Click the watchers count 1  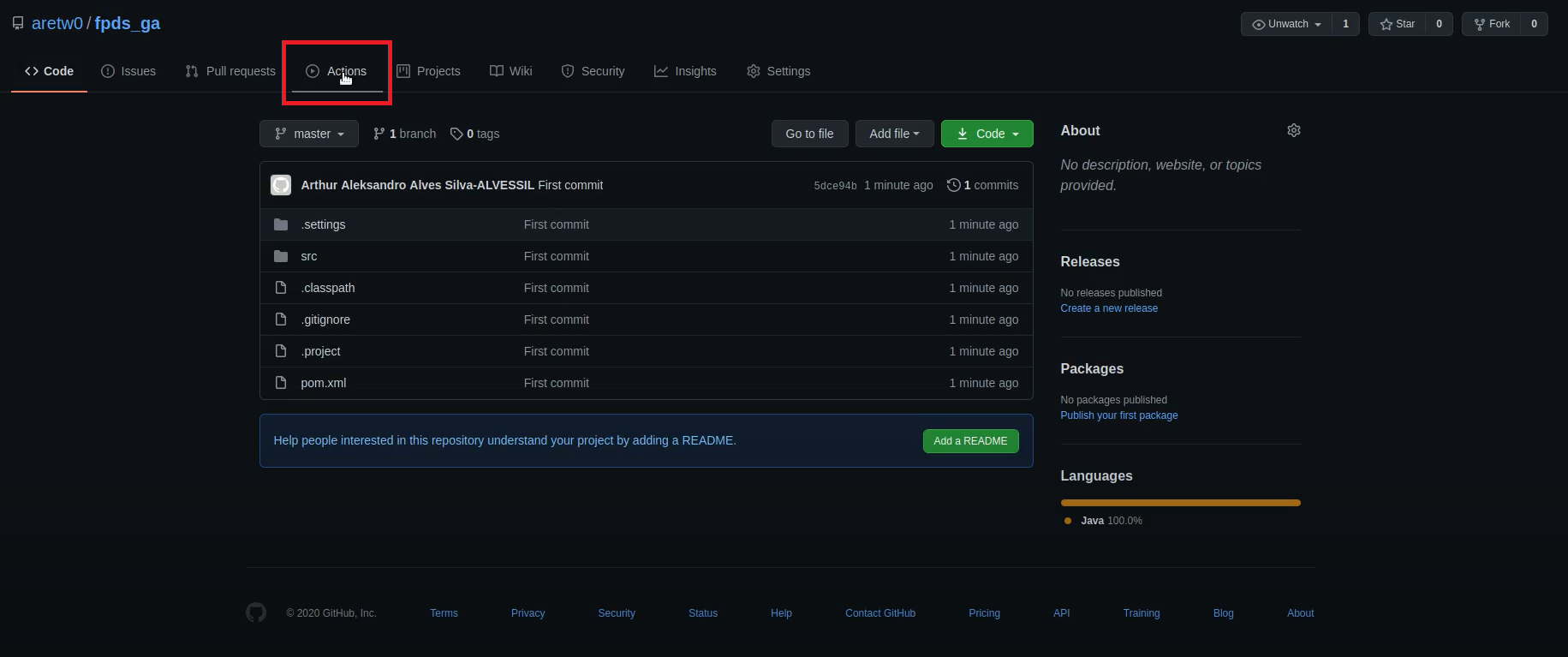coord(1345,24)
